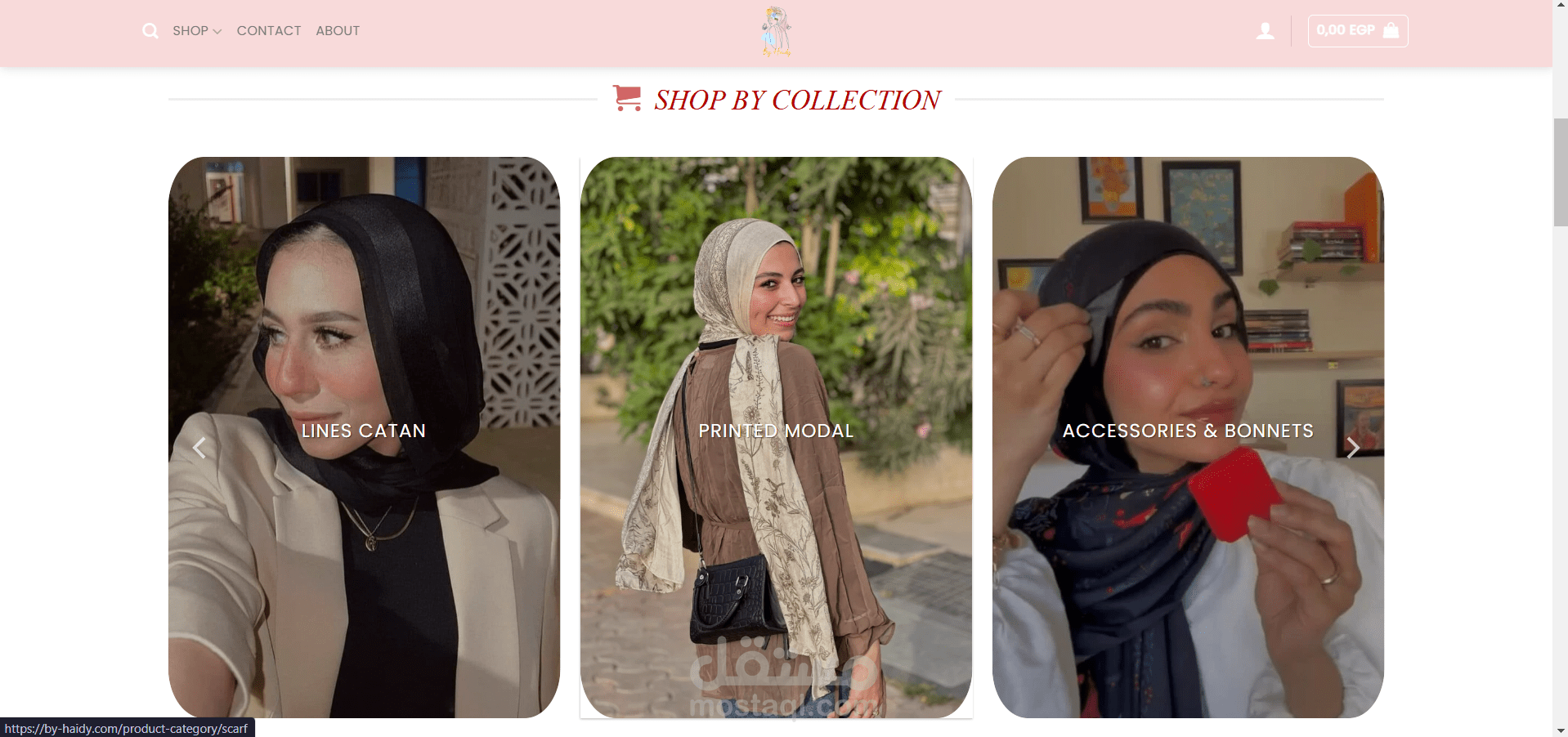Click the scrollbar down arrow

coord(1560,730)
